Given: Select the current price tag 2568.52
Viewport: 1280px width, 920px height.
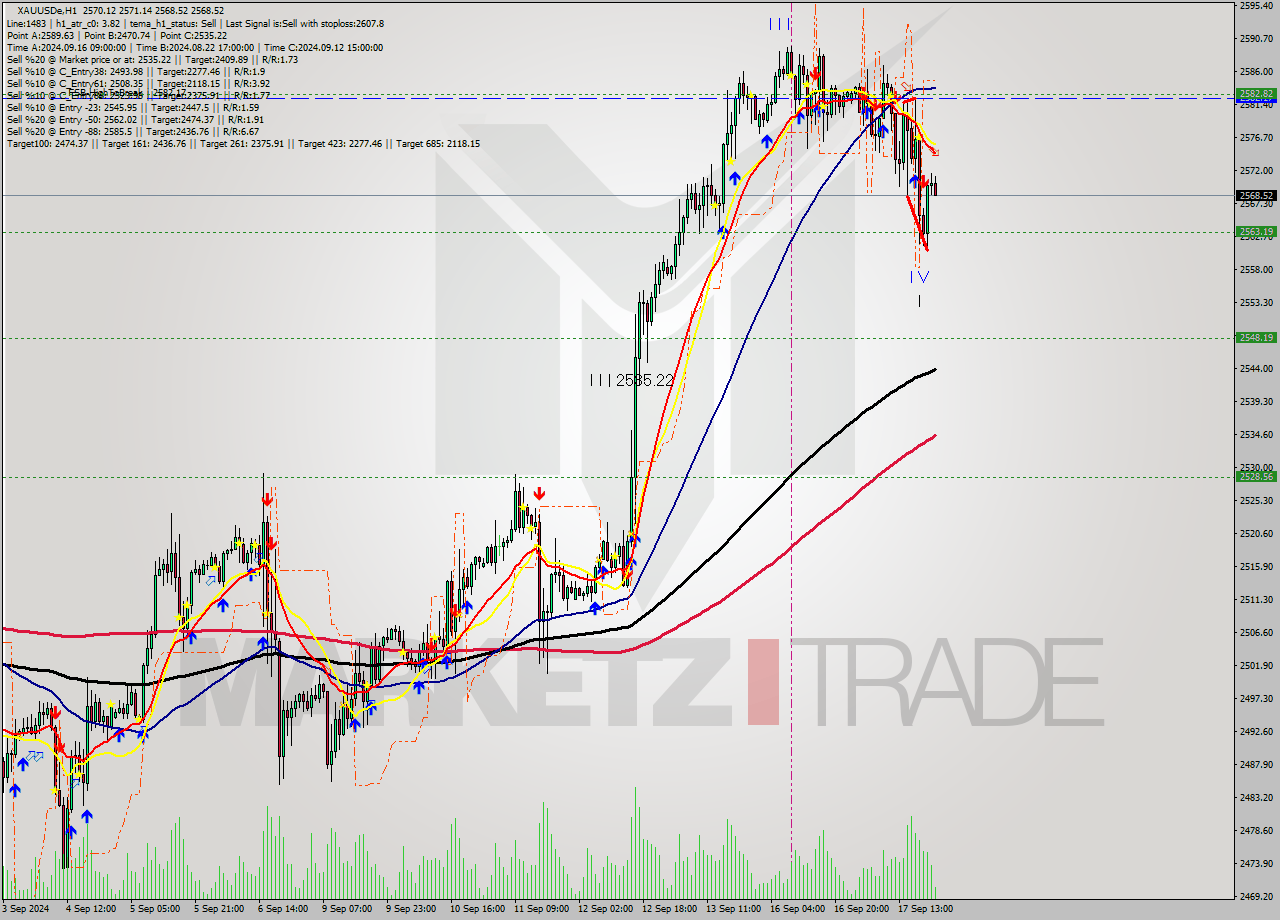Looking at the screenshot, I should point(1256,196).
